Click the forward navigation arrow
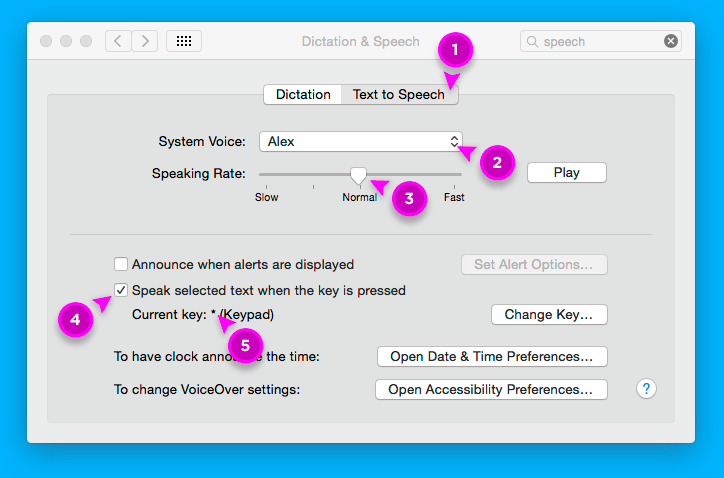 click(x=146, y=41)
